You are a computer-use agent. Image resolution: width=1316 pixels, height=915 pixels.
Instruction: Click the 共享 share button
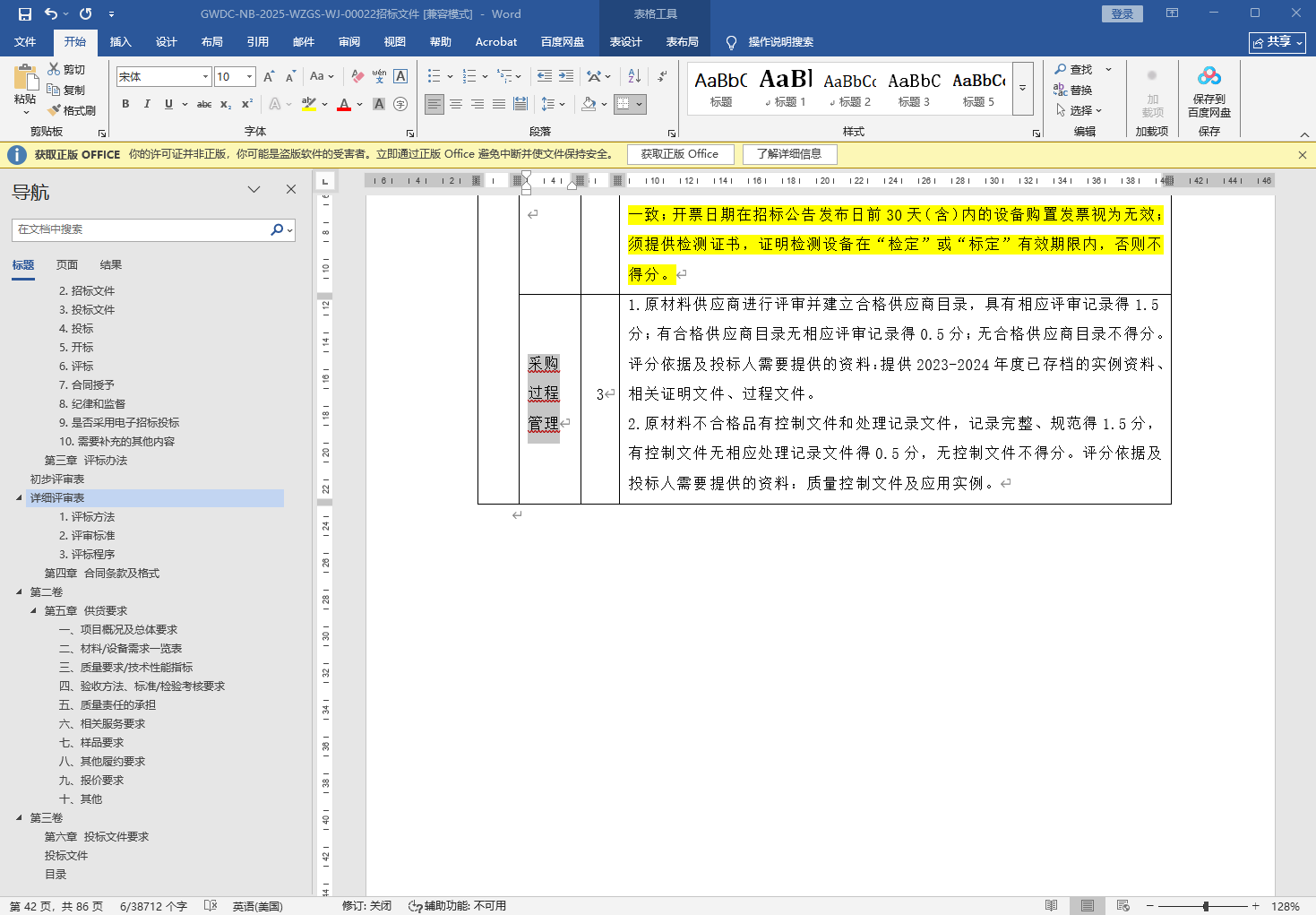pyautogui.click(x=1277, y=42)
